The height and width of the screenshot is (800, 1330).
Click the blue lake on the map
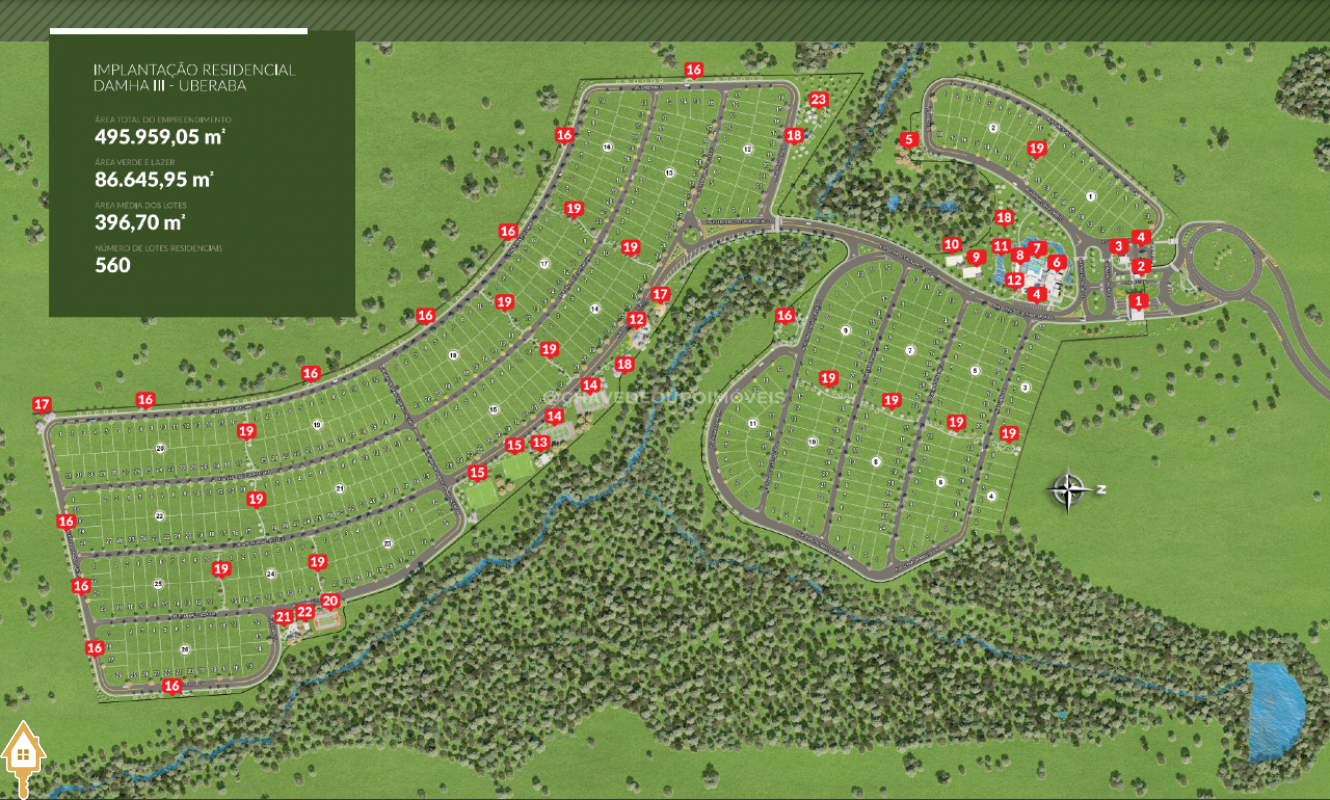point(1276,710)
